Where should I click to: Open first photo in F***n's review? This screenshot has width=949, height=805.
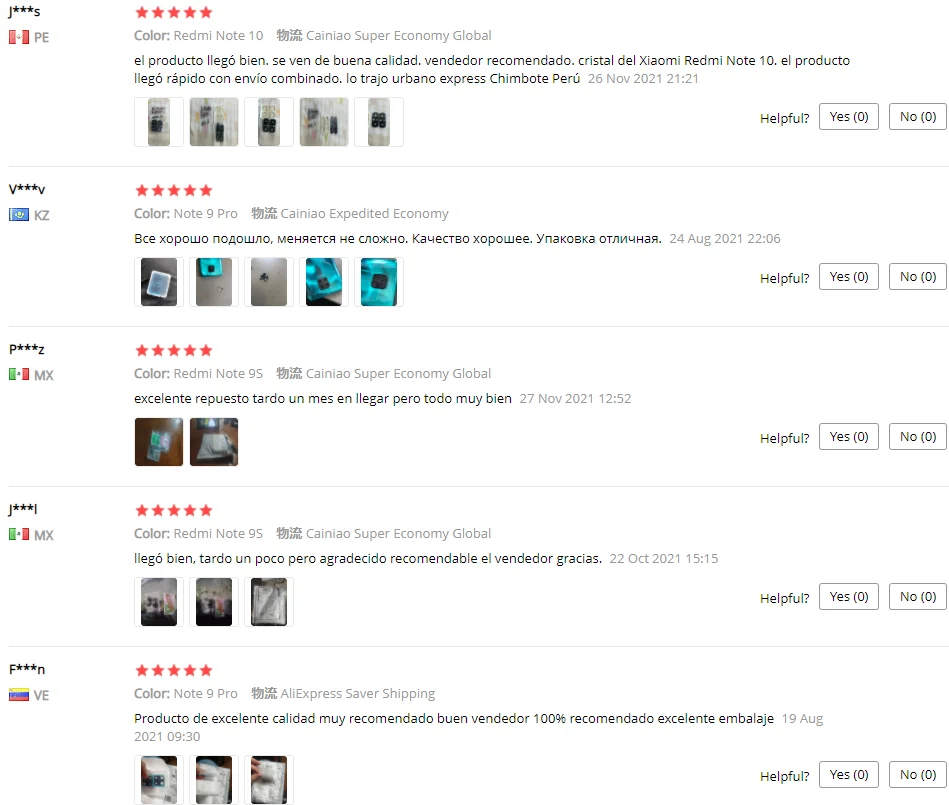pos(159,780)
